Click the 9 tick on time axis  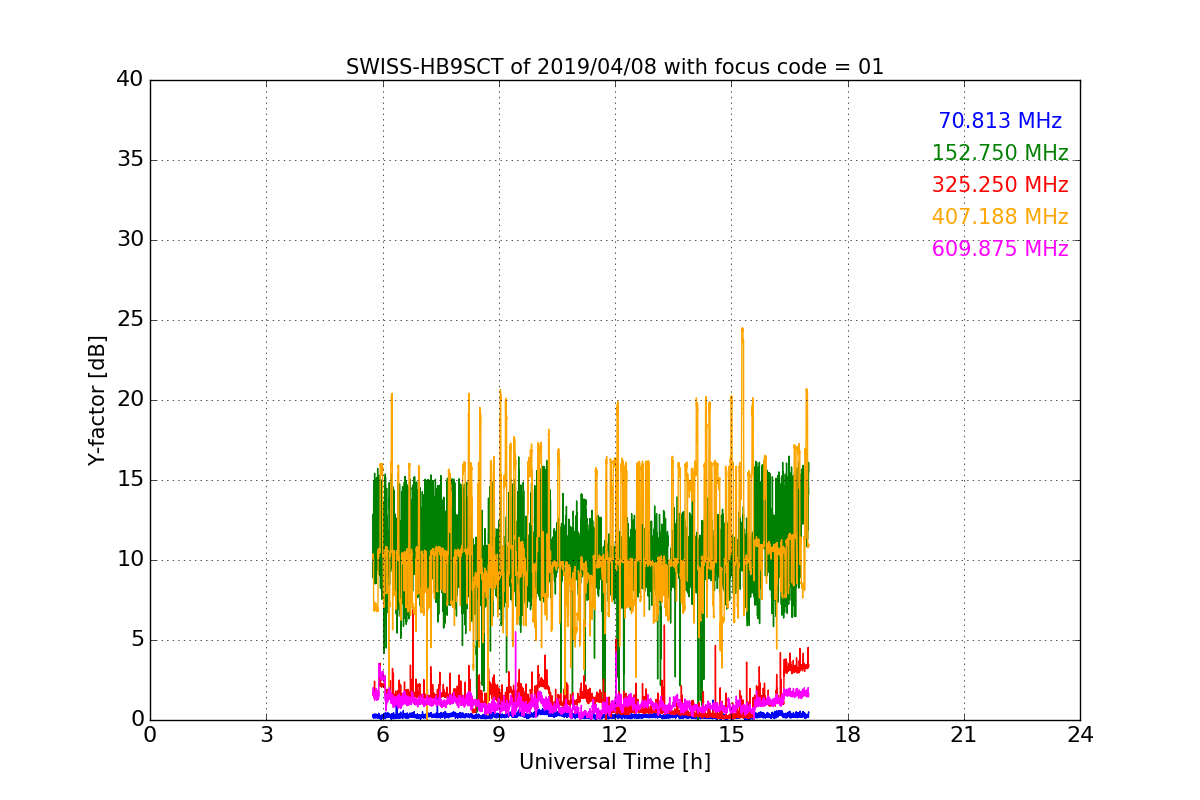coord(498,735)
